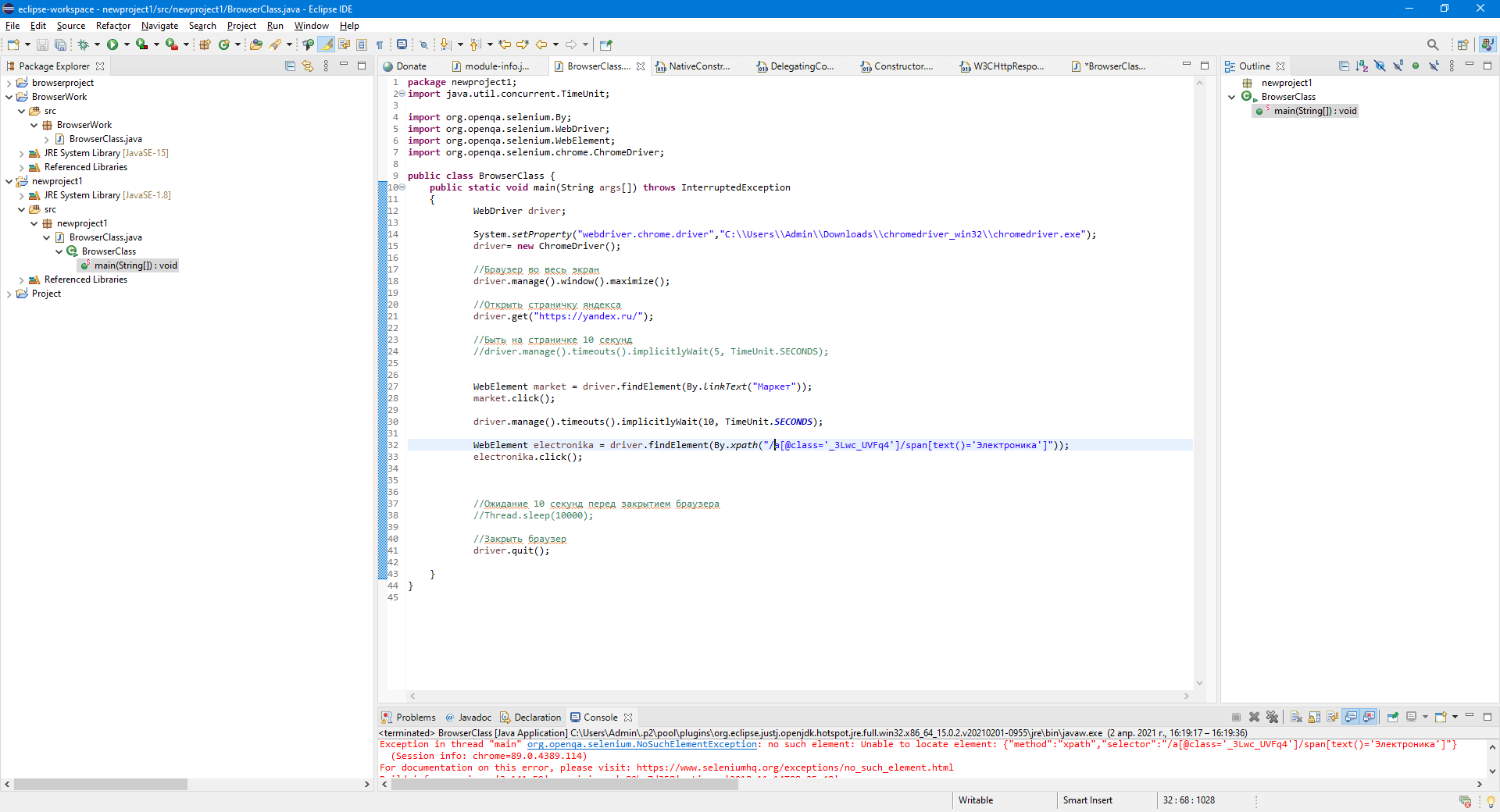Click the Run External Tools icon
The height and width of the screenshot is (812, 1500).
pyautogui.click(x=171, y=45)
